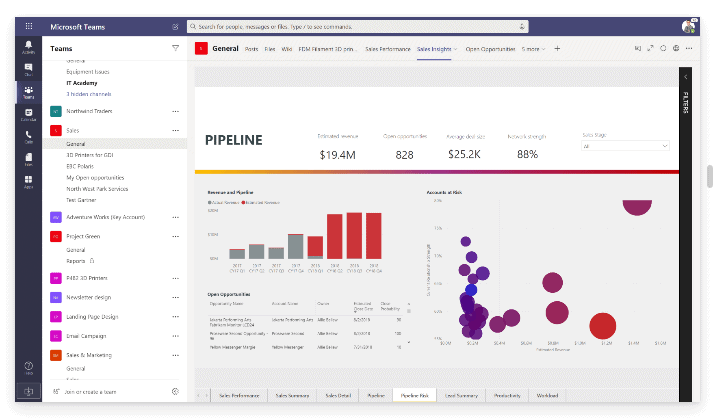Viewport: 715px width, 420px height.
Task: Reload the Sales Insights tab
Action: click(663, 48)
